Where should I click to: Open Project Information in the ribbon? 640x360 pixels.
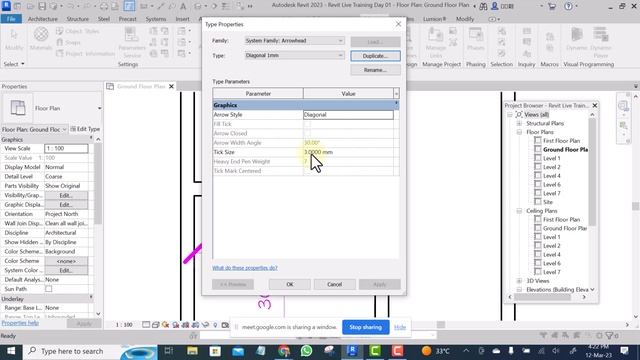(85, 53)
